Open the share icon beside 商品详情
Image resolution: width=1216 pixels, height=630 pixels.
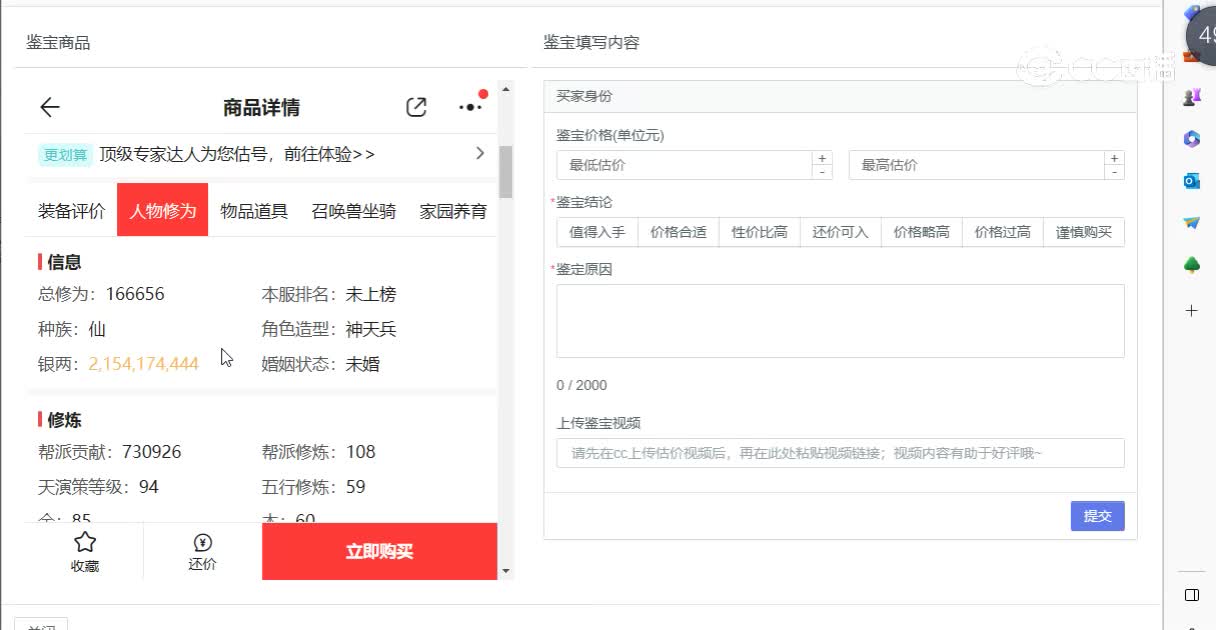pos(416,108)
